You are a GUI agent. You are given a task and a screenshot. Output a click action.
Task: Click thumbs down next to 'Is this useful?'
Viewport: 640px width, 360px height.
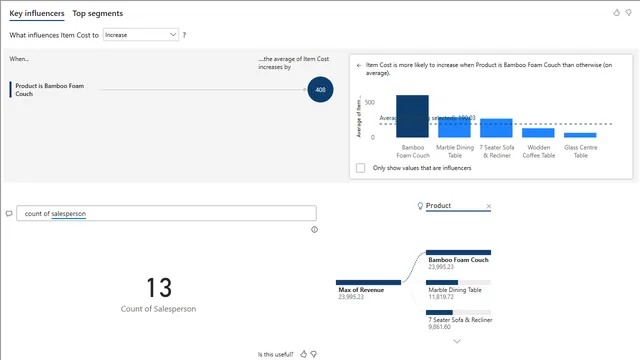tap(314, 354)
